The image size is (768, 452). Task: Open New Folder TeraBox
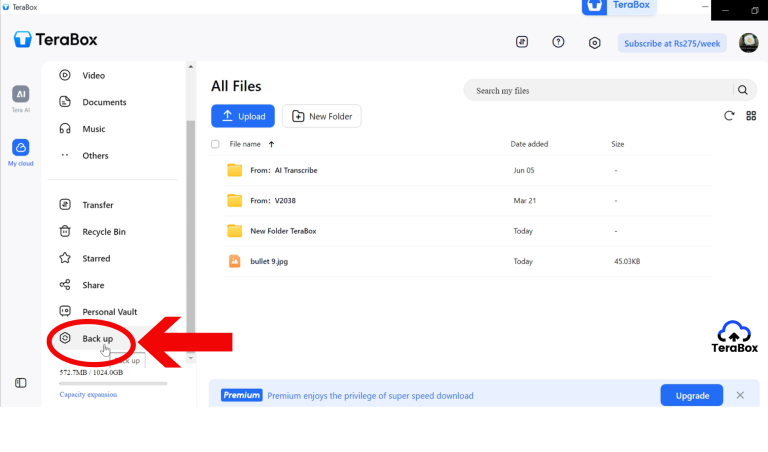click(x=283, y=231)
